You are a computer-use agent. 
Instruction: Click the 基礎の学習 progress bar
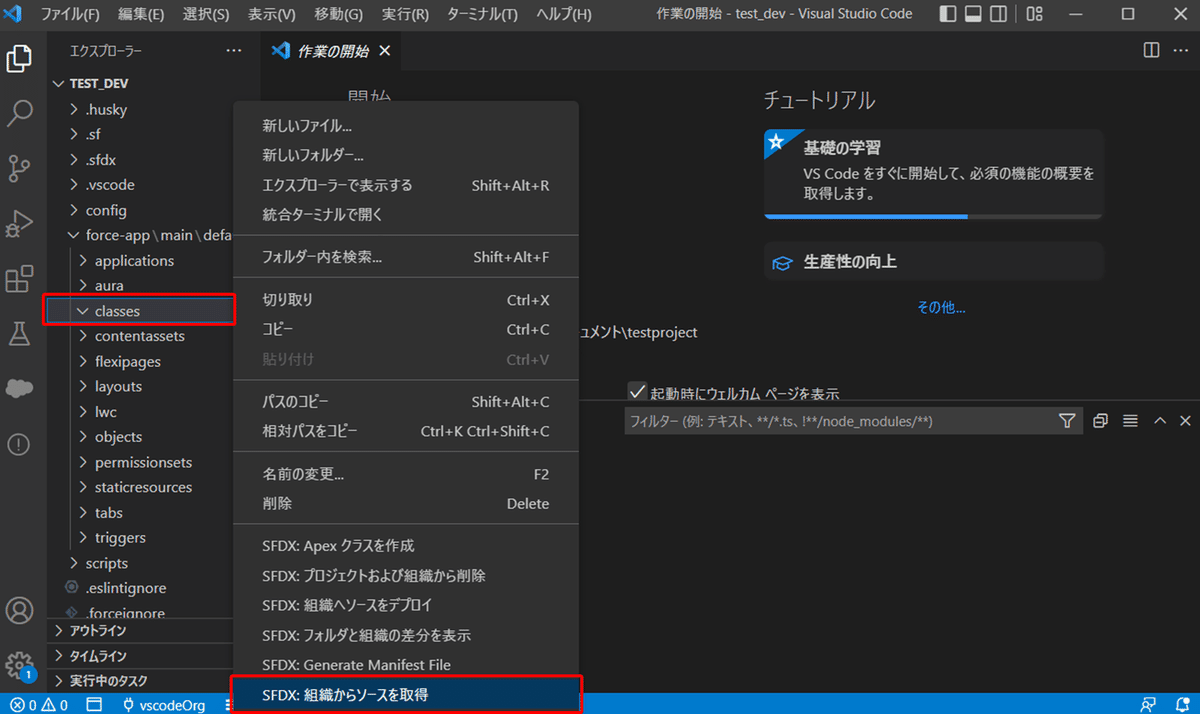(x=934, y=216)
